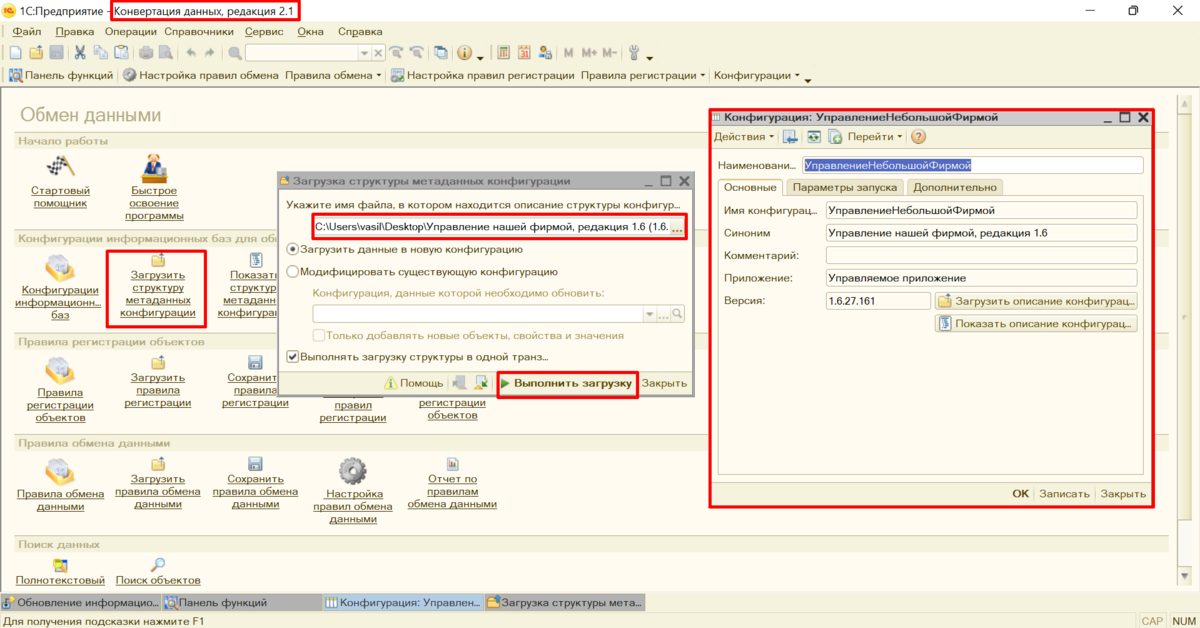The width and height of the screenshot is (1200, 628).
Task: Create a new document with the New toolbar icon
Action: click(x=16, y=52)
